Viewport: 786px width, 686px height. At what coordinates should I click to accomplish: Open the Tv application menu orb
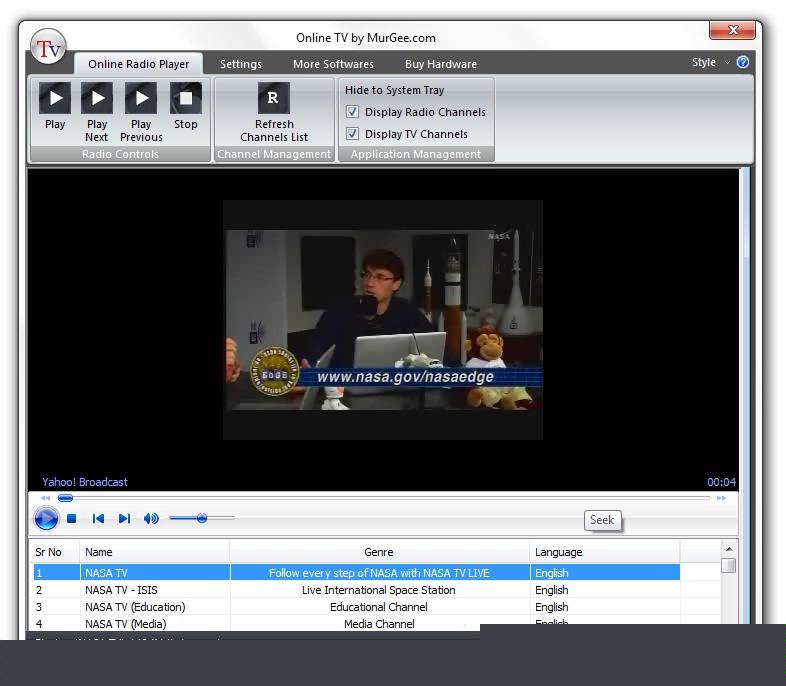coord(48,47)
